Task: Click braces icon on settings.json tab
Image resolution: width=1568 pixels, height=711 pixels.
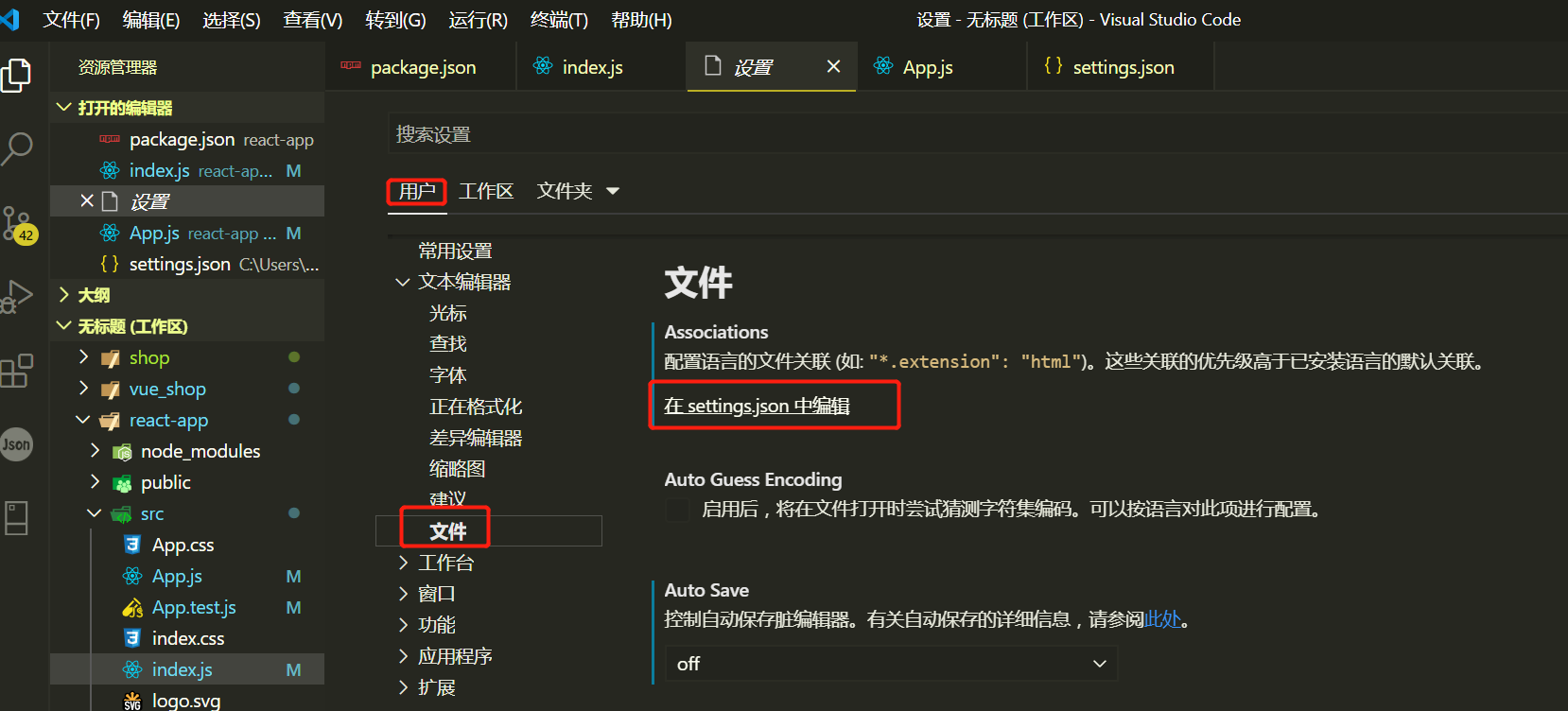Action: click(1053, 66)
